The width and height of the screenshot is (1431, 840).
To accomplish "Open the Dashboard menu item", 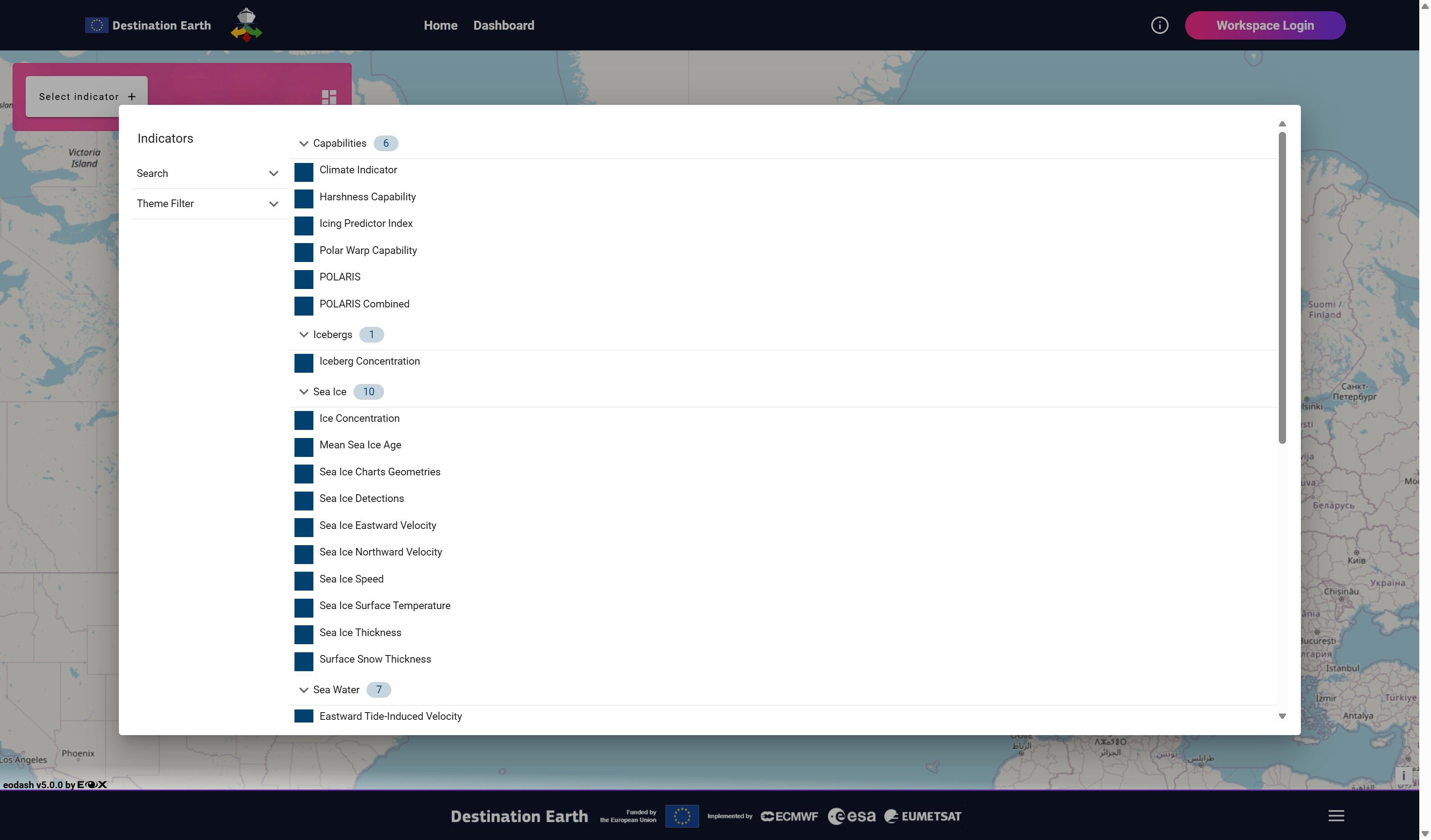I will [503, 26].
